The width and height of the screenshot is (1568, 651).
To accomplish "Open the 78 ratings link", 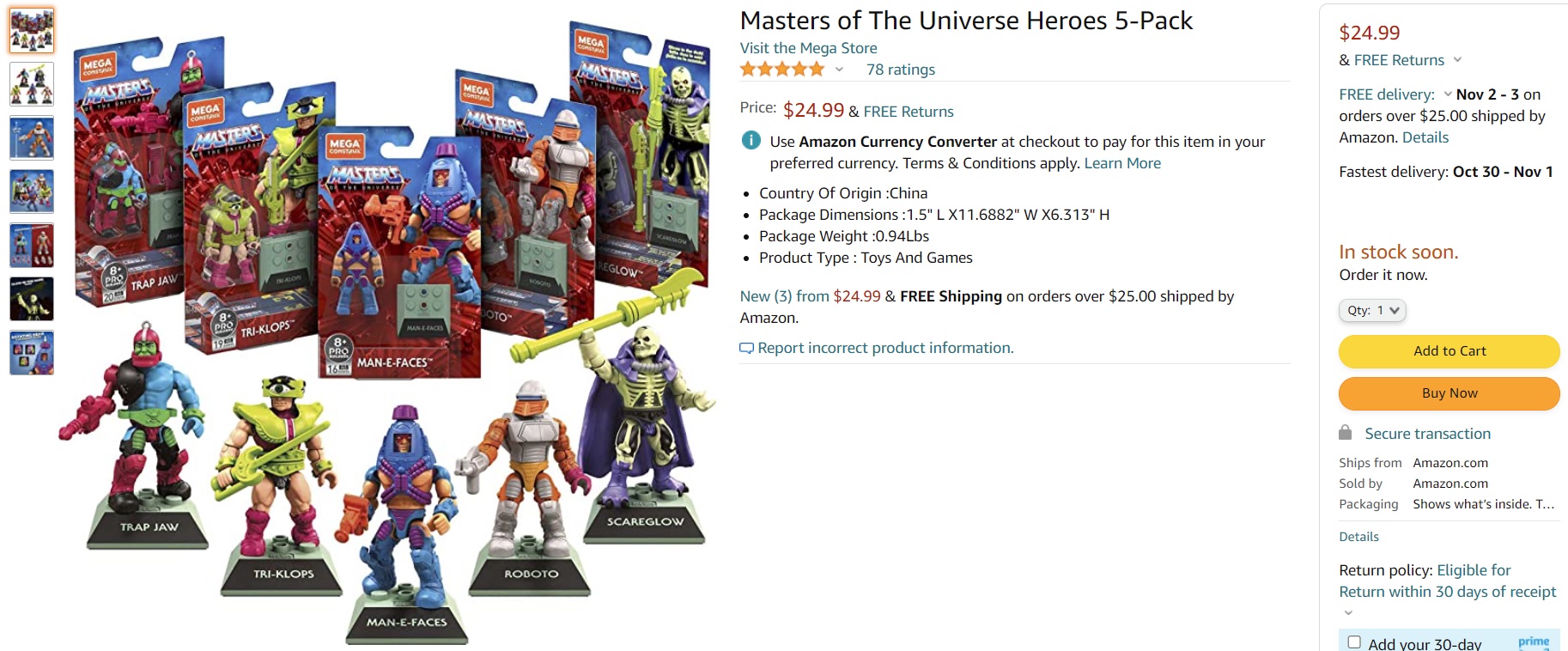I will click(901, 70).
